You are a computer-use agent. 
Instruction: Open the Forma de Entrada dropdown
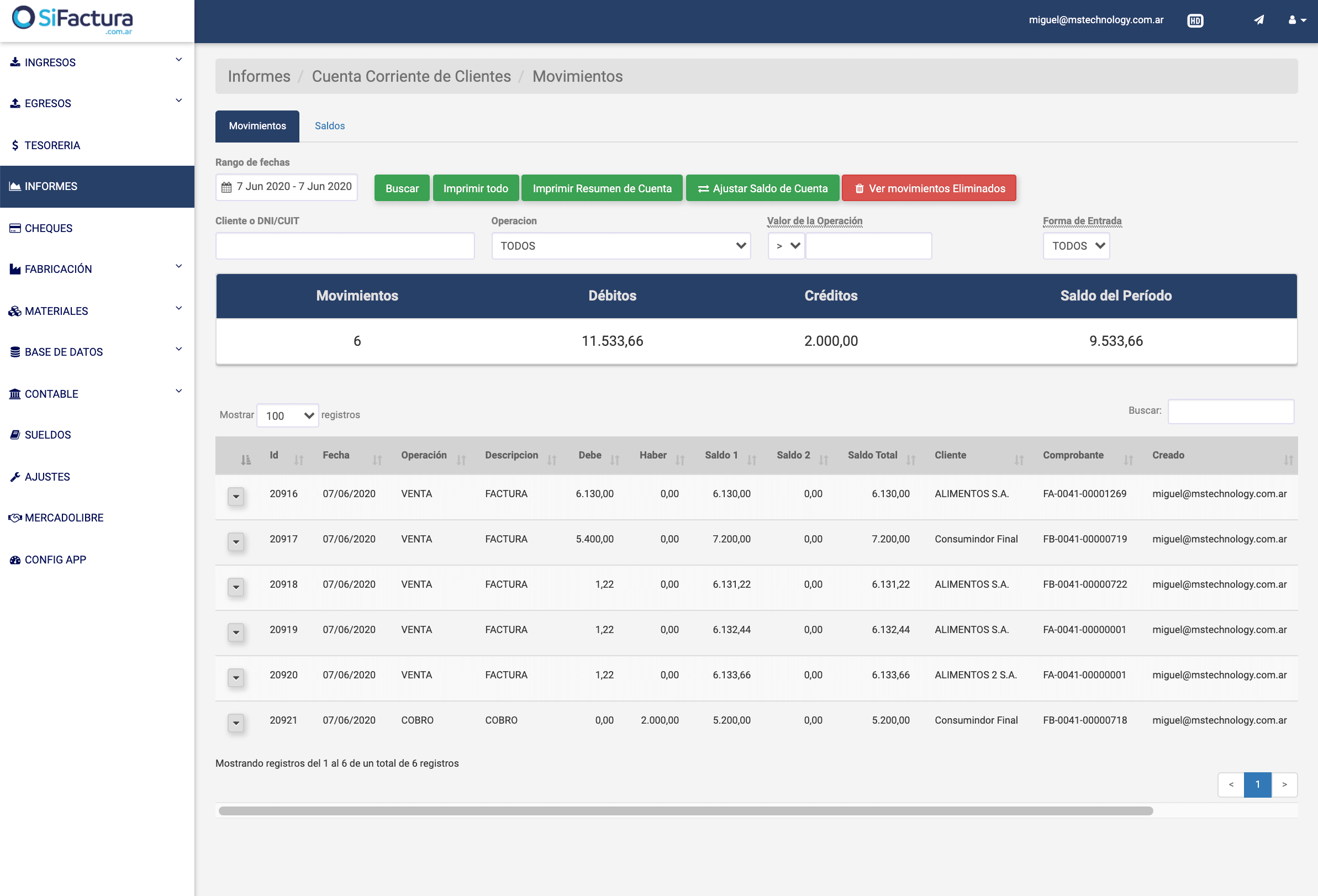[x=1076, y=246]
